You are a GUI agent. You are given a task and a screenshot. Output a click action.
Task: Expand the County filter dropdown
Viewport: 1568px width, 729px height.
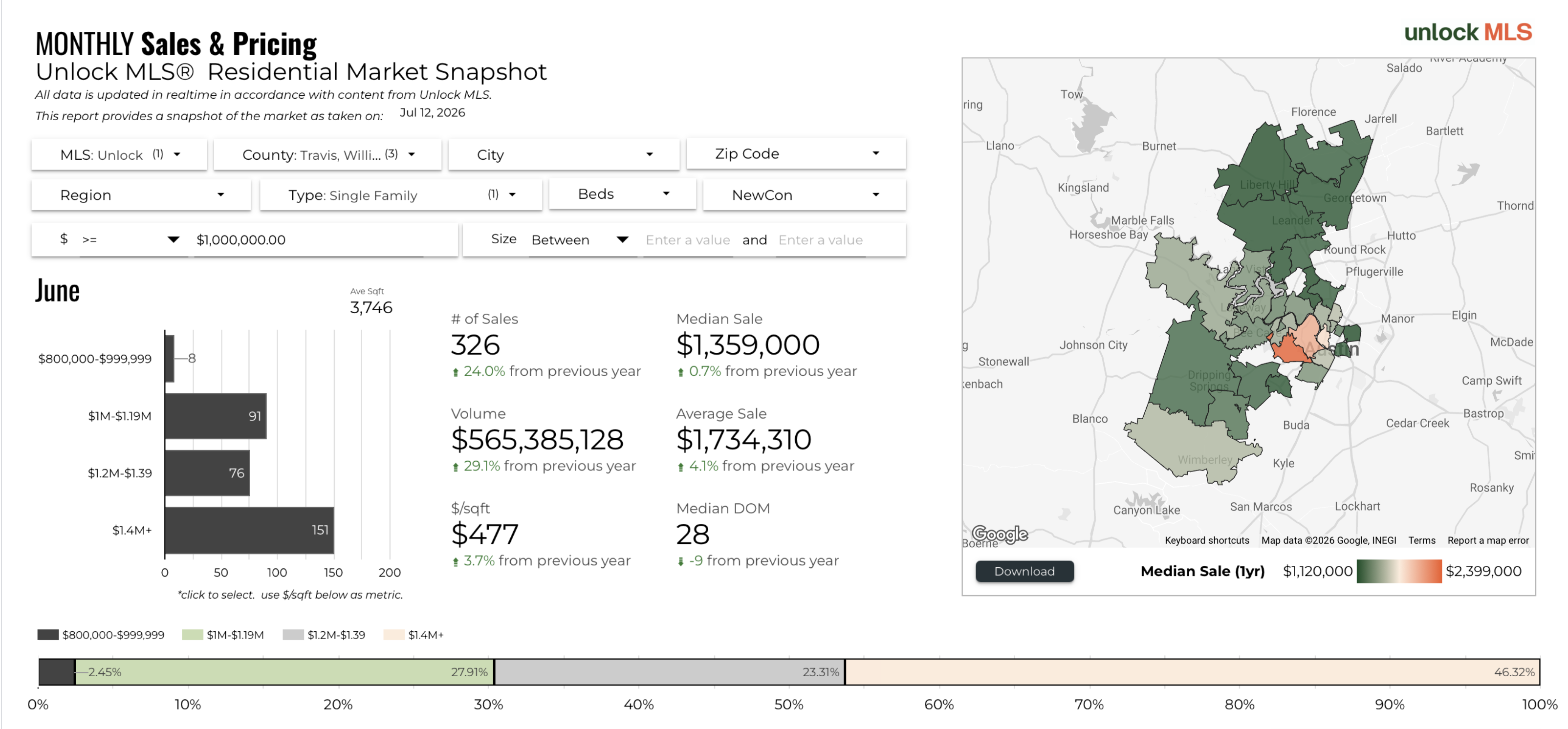pyautogui.click(x=327, y=154)
